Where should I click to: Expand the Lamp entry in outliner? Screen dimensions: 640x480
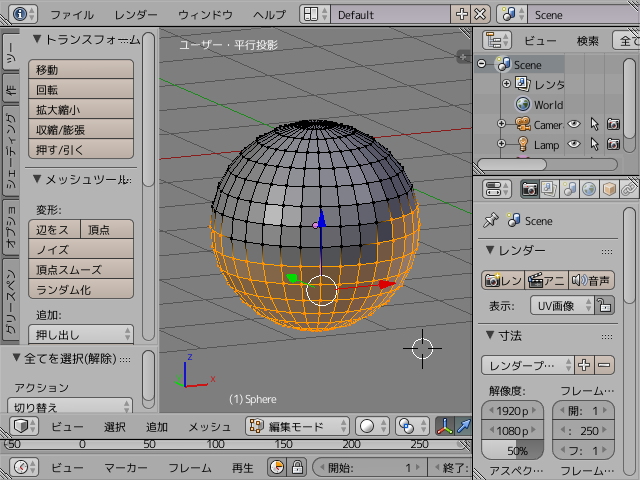(x=502, y=144)
